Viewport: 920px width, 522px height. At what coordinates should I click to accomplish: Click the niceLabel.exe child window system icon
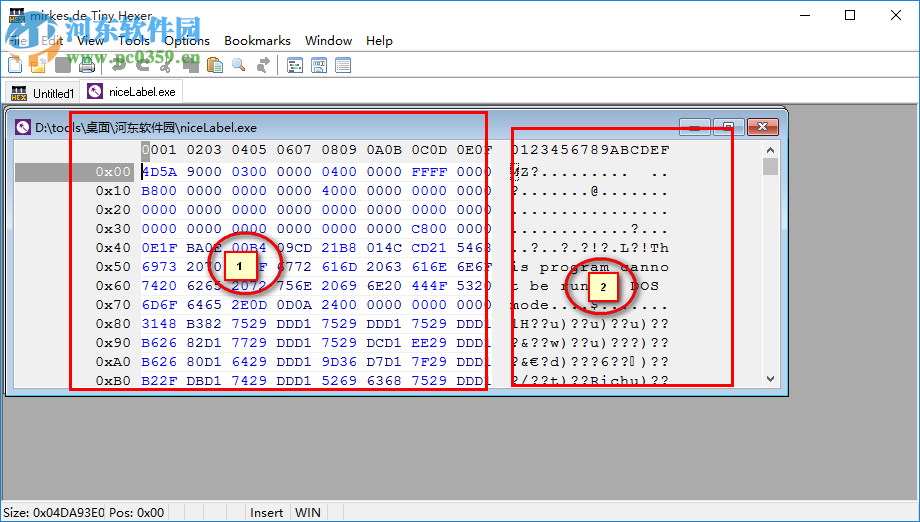pyautogui.click(x=23, y=127)
